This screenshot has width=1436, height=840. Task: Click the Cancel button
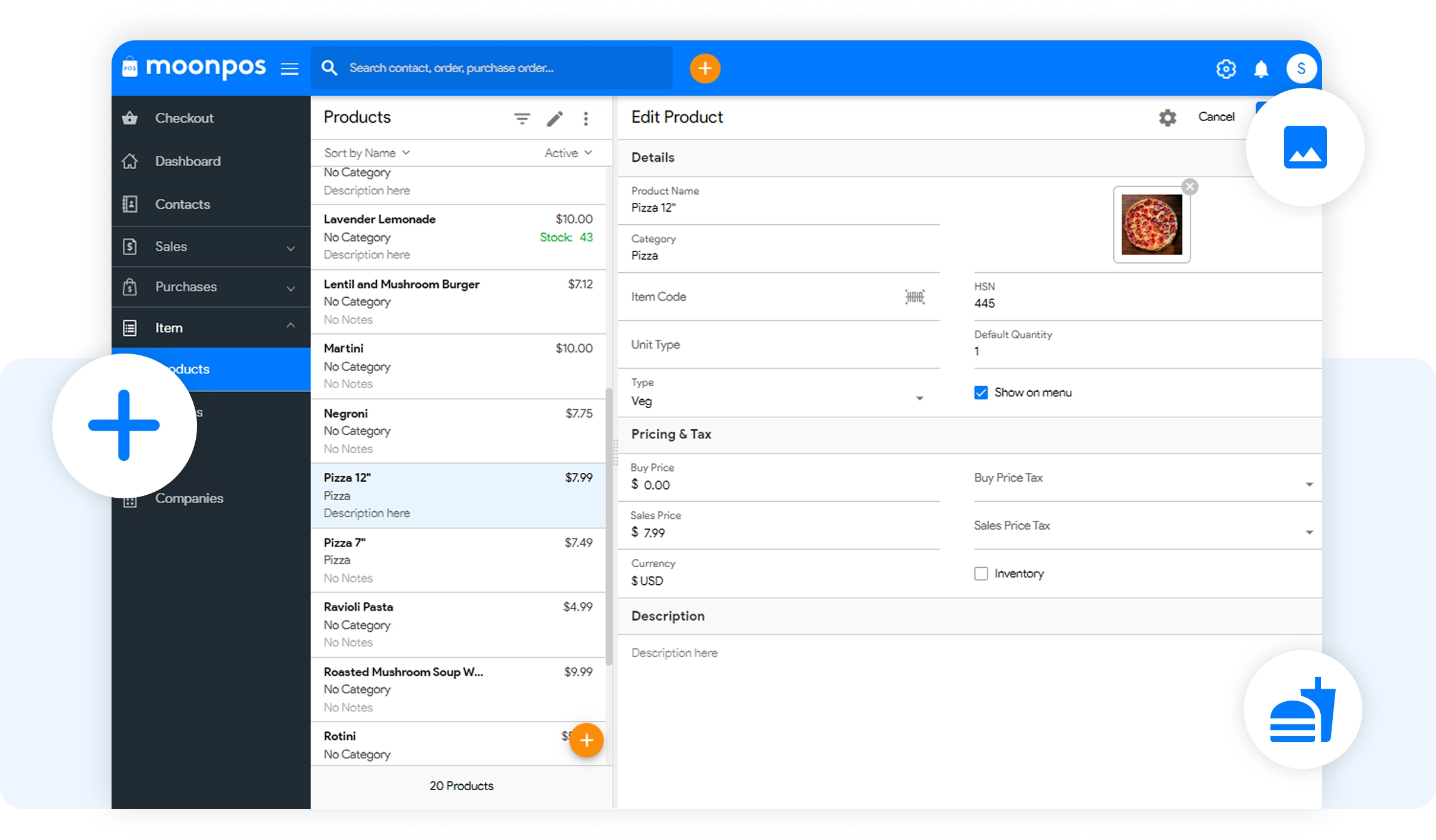(1216, 117)
